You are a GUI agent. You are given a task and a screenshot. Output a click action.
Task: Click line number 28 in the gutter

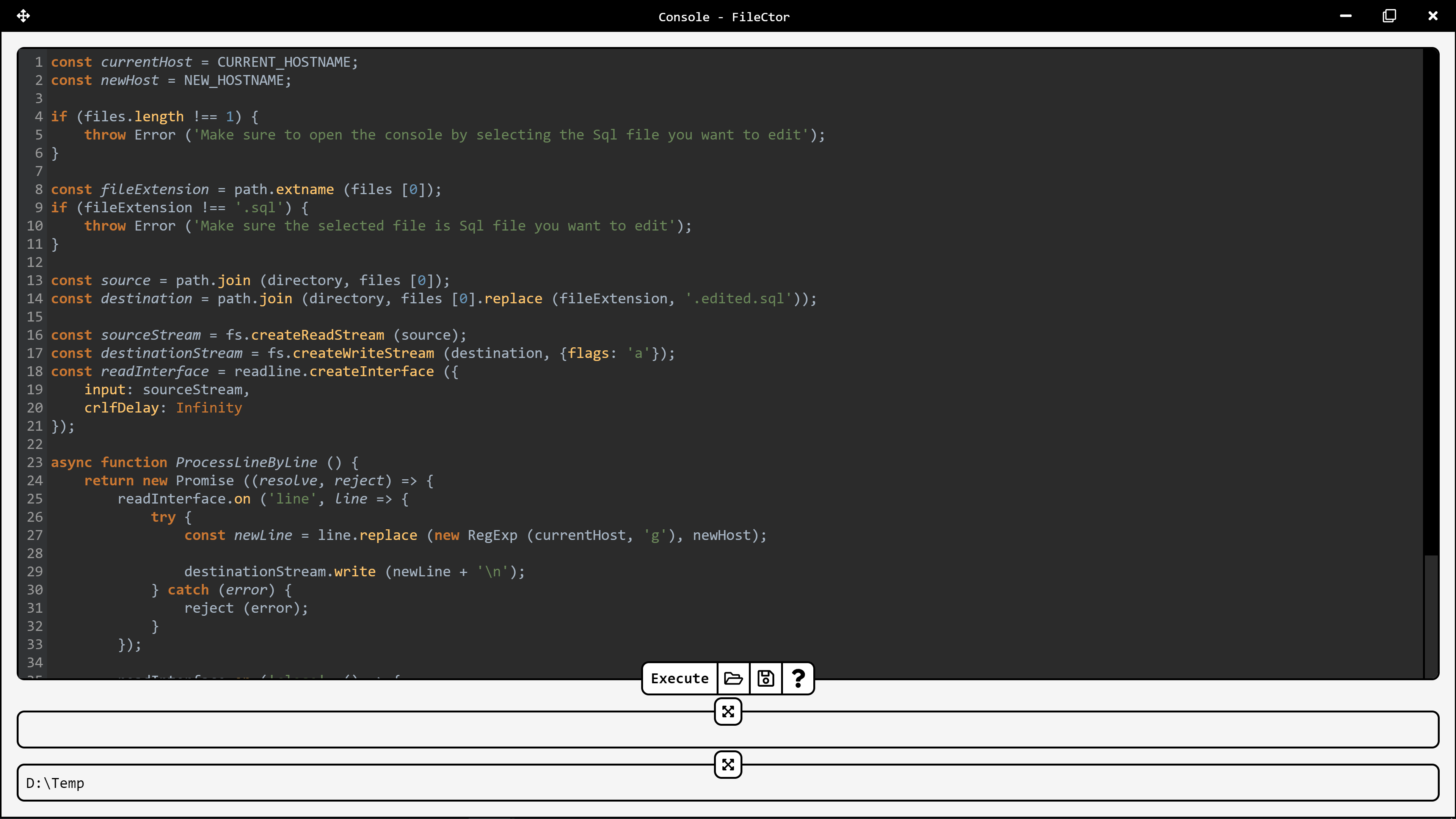tap(35, 553)
